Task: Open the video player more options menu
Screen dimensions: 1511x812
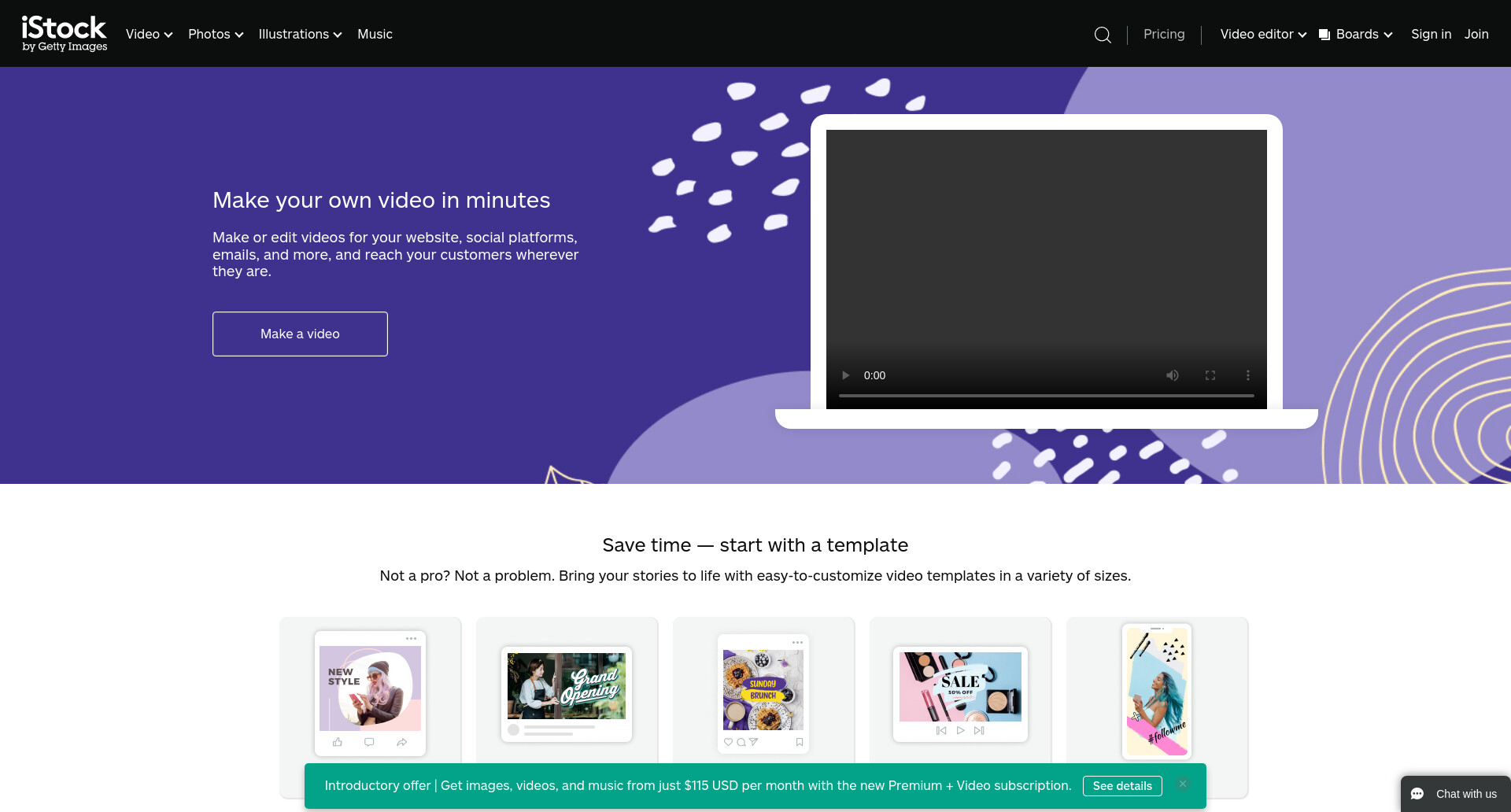Action: (x=1248, y=375)
